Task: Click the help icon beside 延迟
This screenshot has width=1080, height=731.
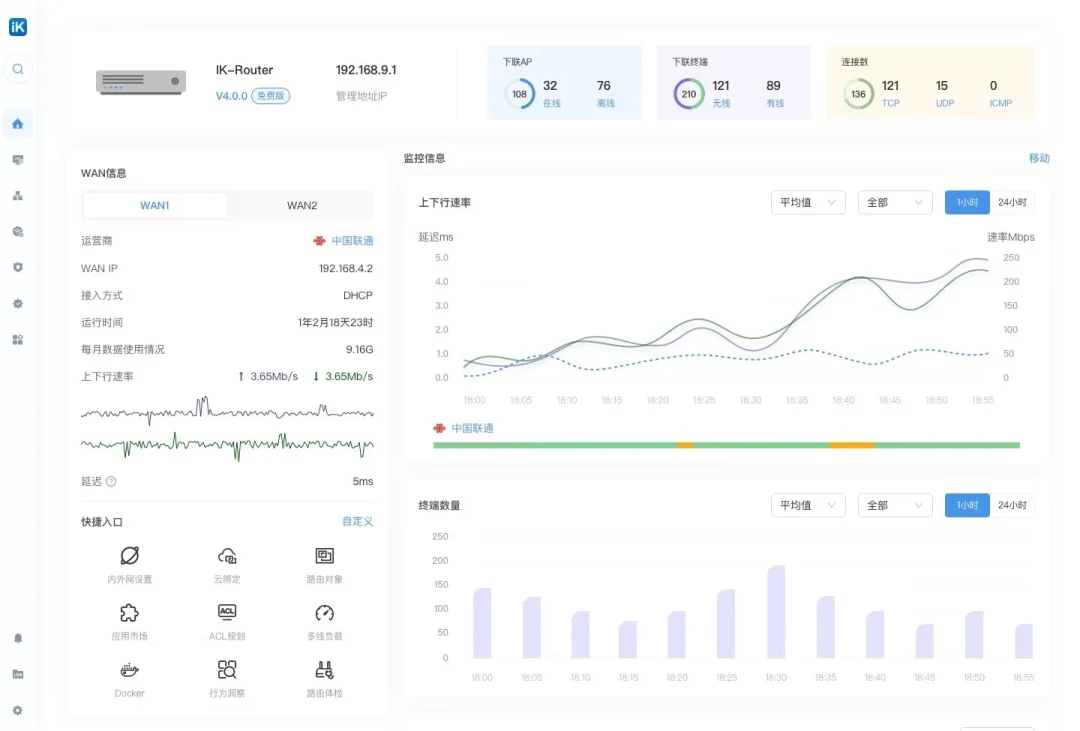Action: point(111,482)
